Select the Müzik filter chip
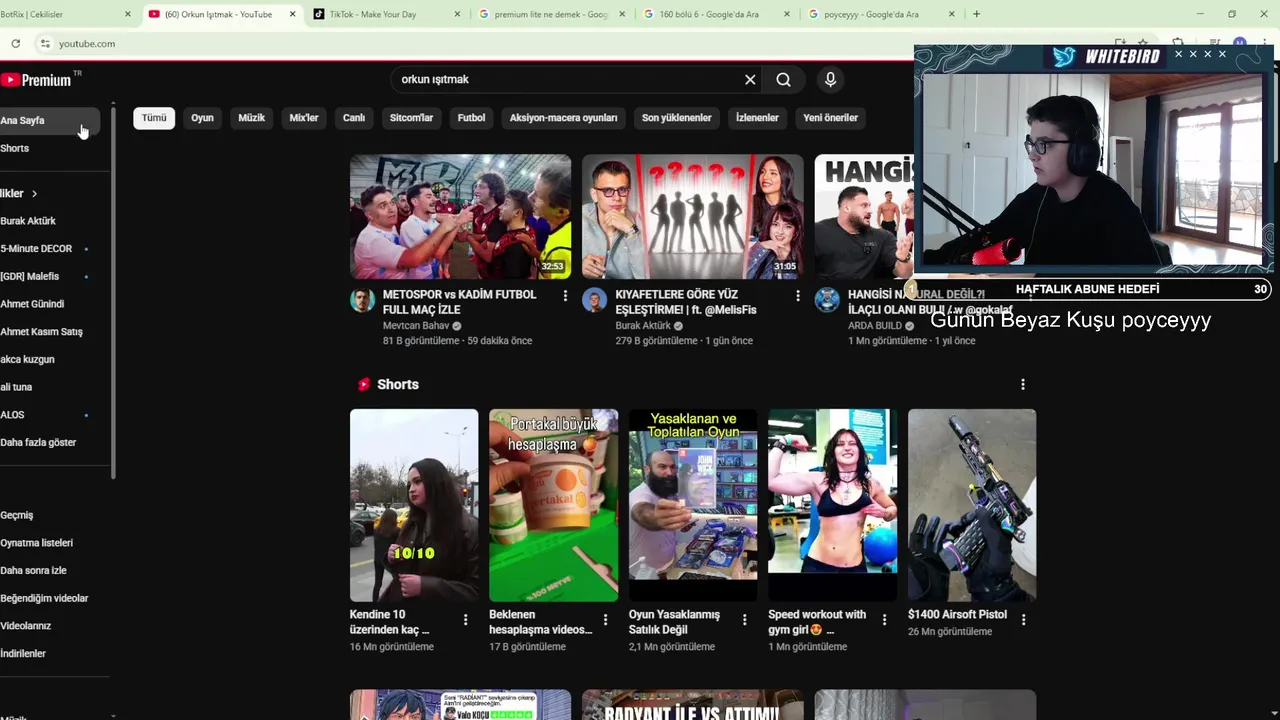The height and width of the screenshot is (720, 1280). pos(251,118)
